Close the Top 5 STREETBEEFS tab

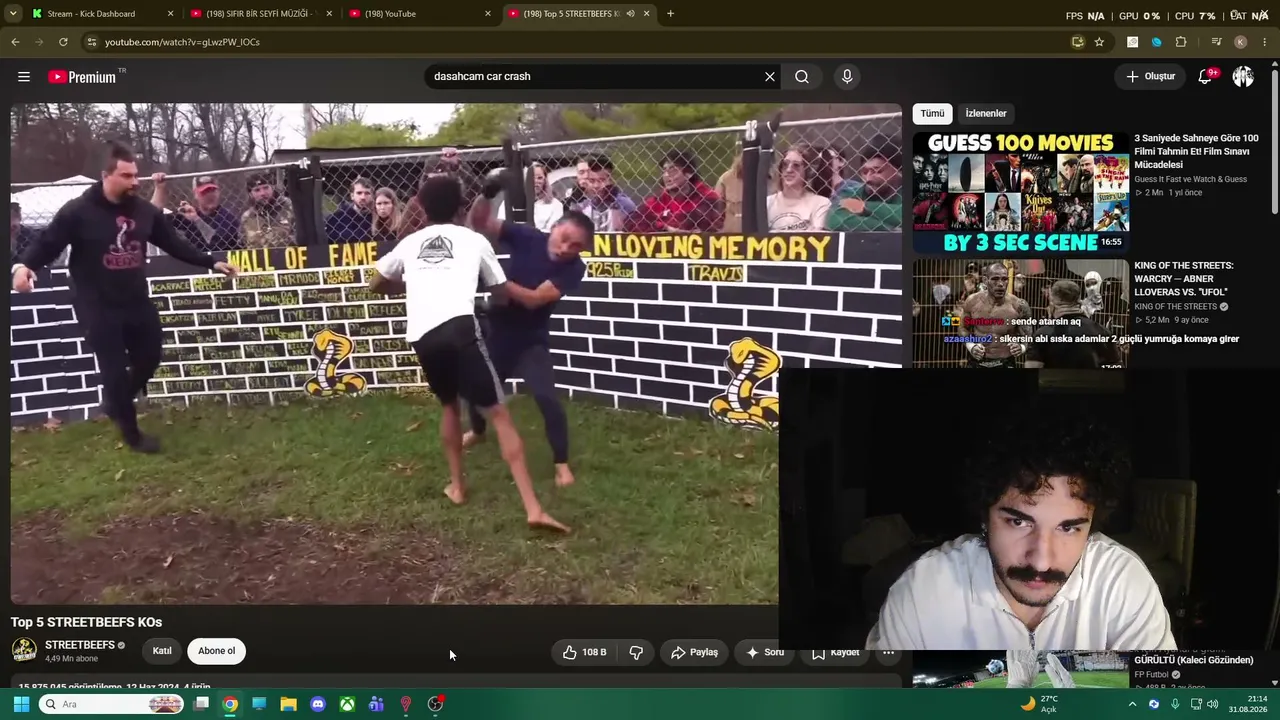(646, 14)
